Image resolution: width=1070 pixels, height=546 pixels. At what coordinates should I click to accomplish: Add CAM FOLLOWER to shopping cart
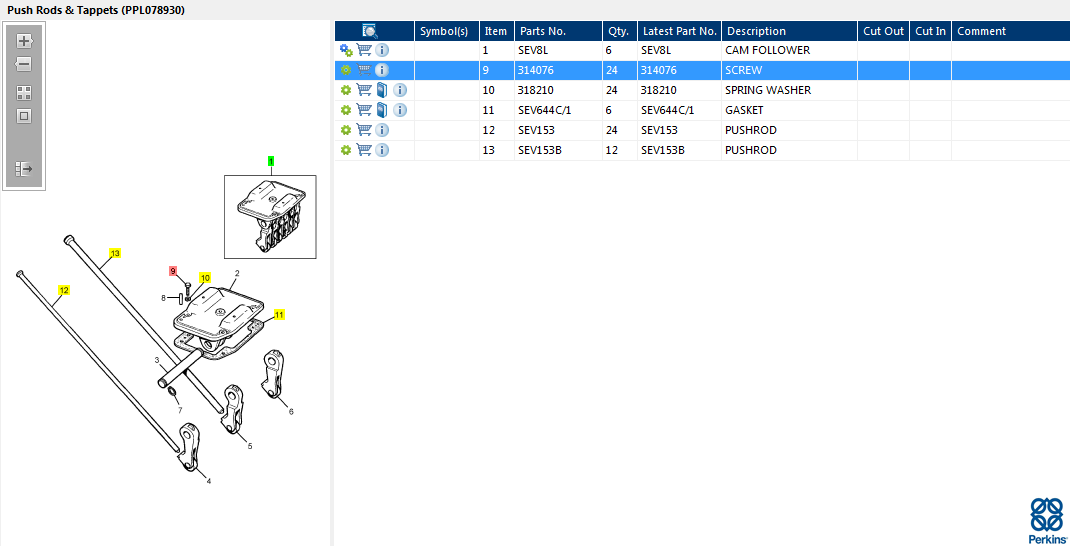point(364,50)
